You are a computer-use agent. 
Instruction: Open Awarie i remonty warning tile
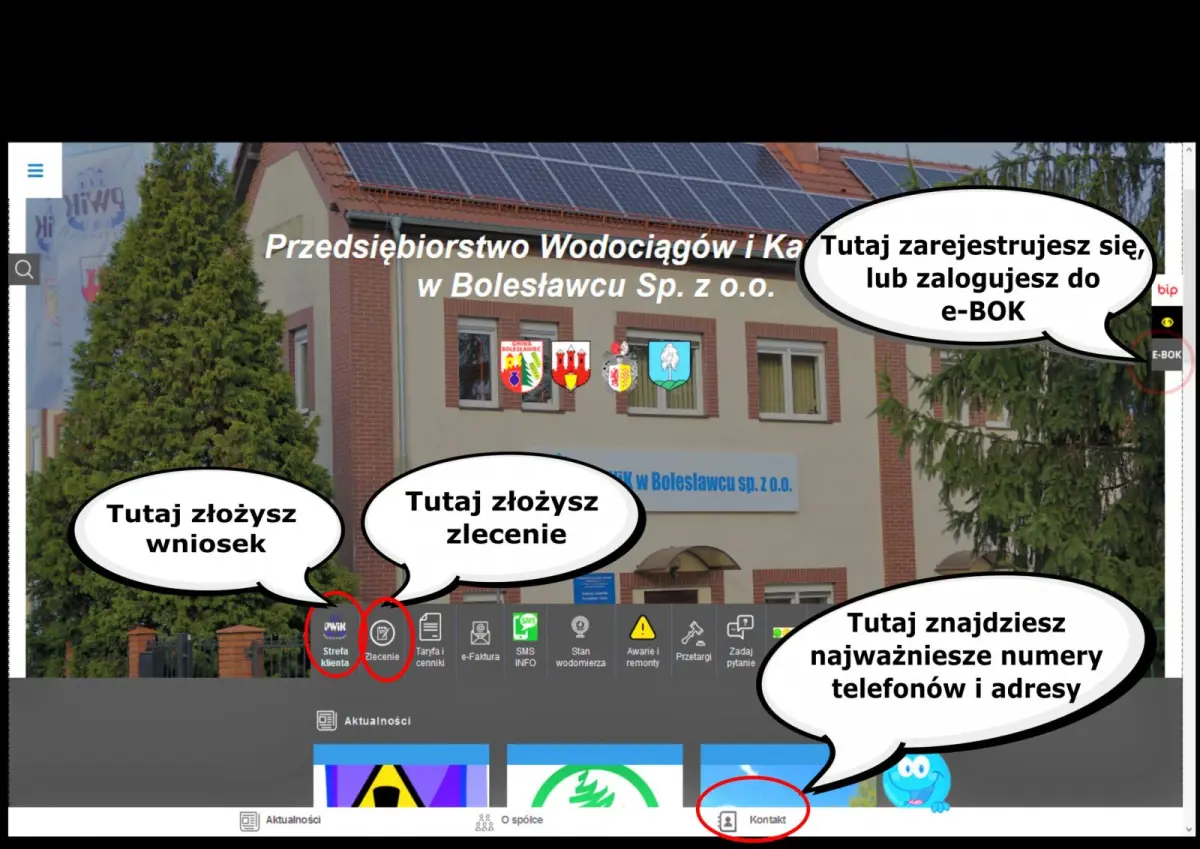coord(642,641)
